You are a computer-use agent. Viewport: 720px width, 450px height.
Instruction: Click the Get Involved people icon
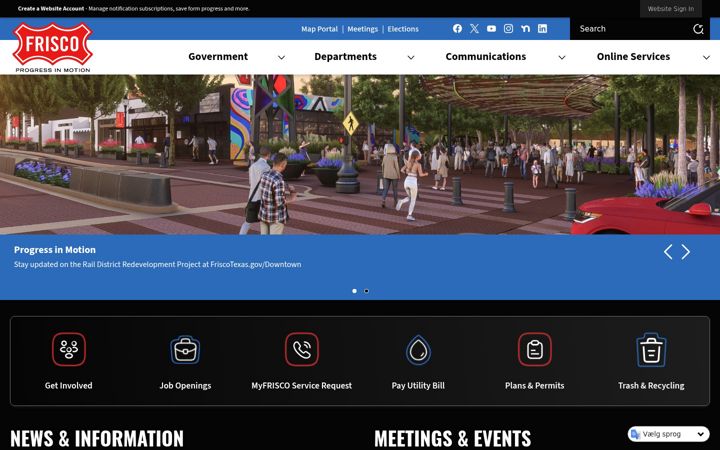tap(68, 349)
